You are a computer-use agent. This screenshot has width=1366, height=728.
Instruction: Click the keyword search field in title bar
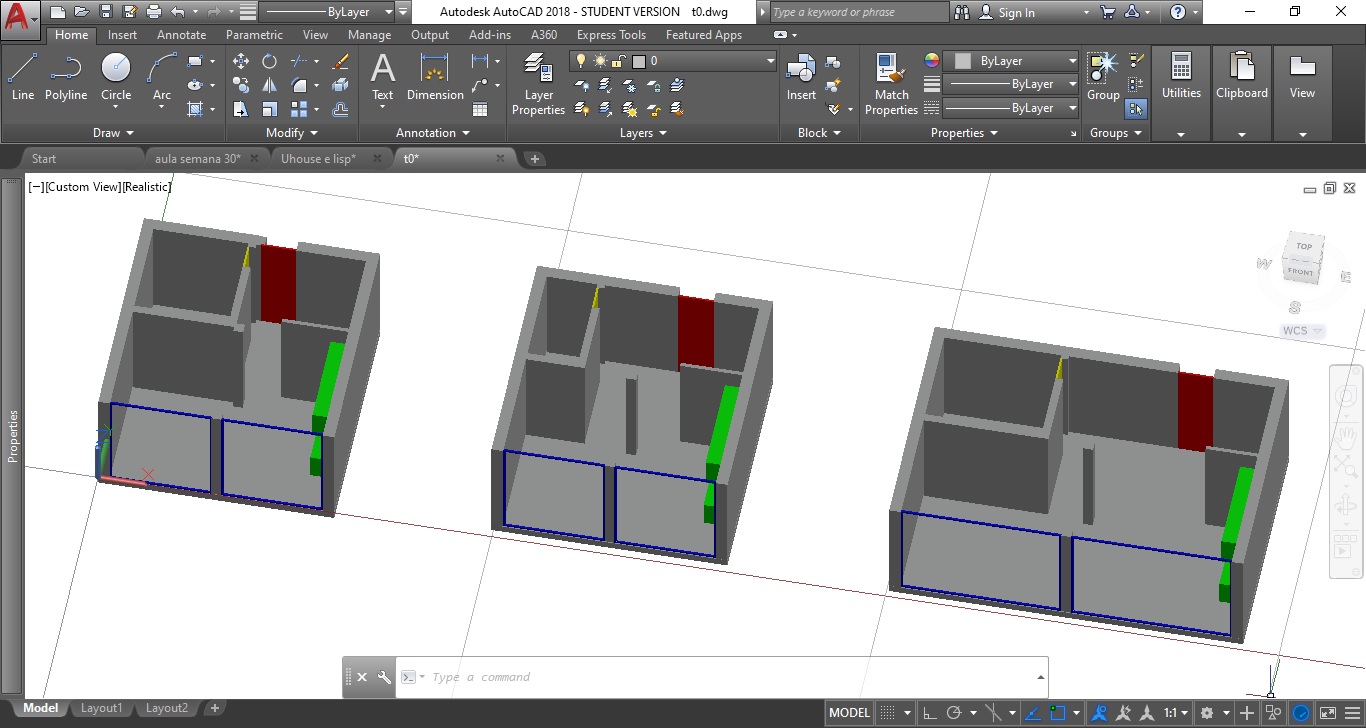(x=858, y=12)
